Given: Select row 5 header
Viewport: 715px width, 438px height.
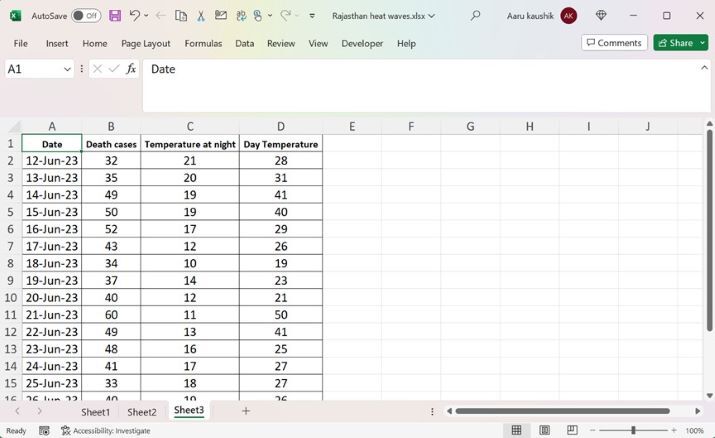Looking at the screenshot, I should point(10,212).
